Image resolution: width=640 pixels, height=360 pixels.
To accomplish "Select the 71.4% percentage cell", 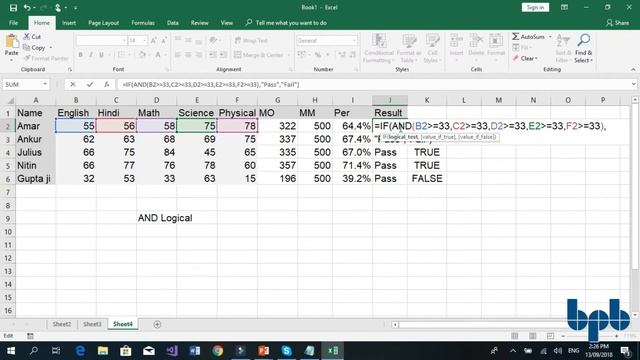I will point(353,165).
